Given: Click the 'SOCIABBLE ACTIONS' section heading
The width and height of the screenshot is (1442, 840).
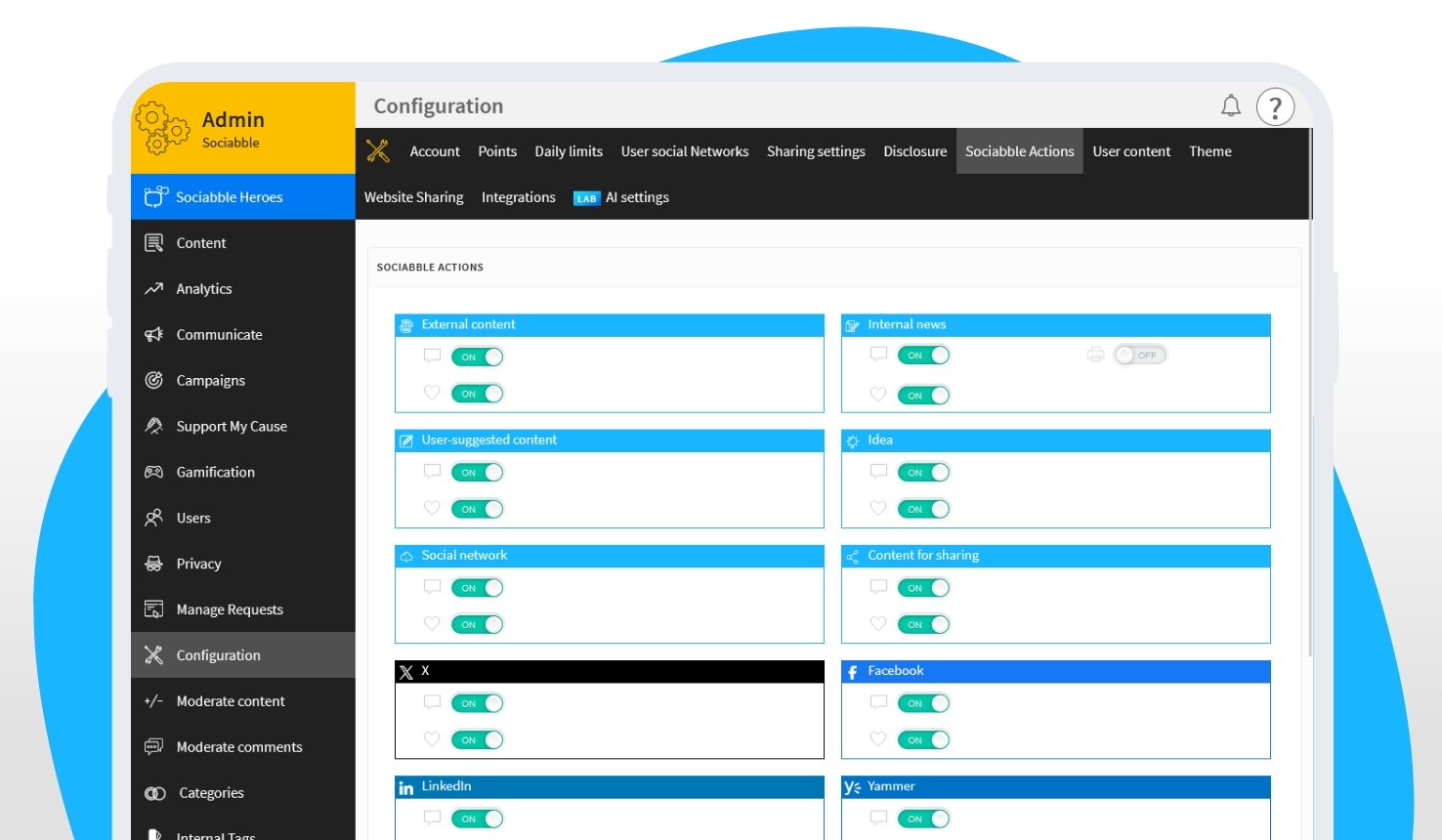Looking at the screenshot, I should coord(430,267).
